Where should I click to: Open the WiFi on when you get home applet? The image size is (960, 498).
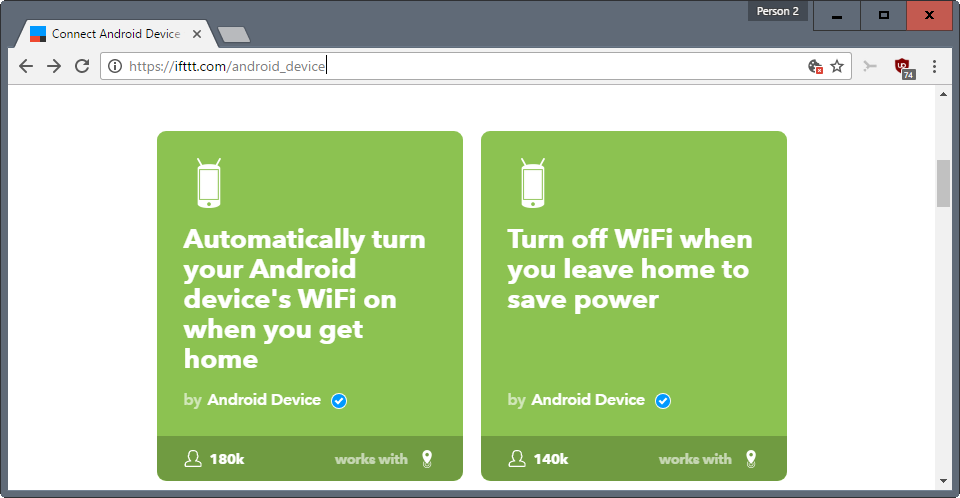point(310,306)
